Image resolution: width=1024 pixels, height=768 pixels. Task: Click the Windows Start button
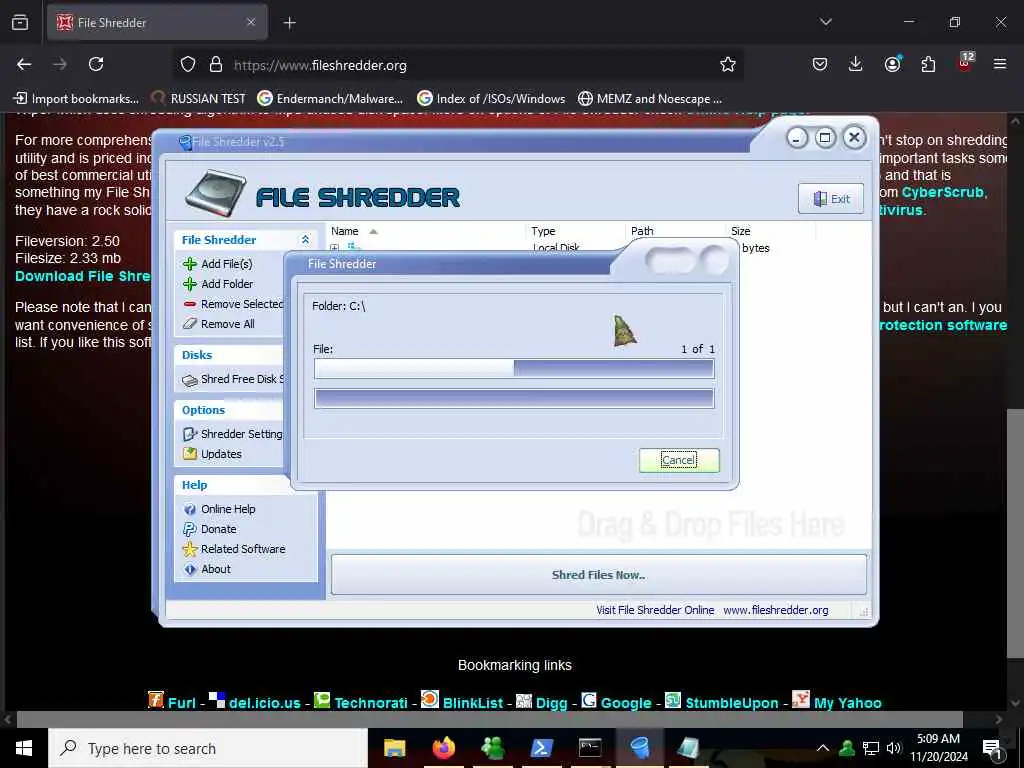point(24,748)
